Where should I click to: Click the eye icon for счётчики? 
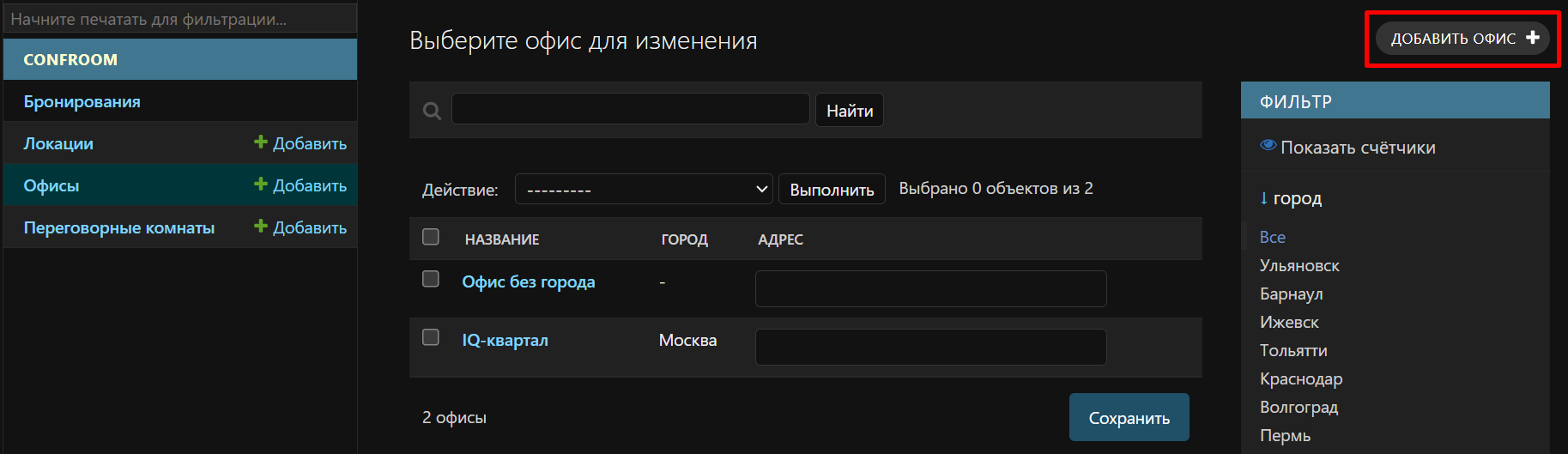click(x=1268, y=146)
